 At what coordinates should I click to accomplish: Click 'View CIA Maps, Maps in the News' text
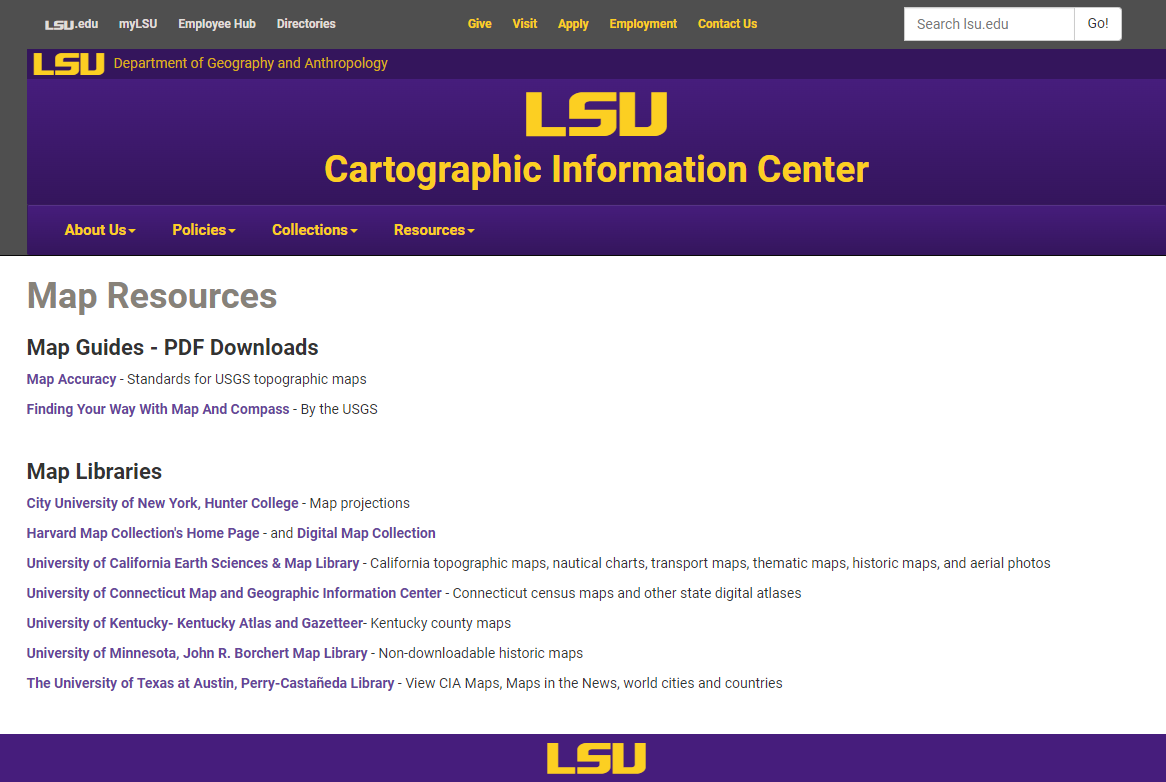click(x=512, y=683)
